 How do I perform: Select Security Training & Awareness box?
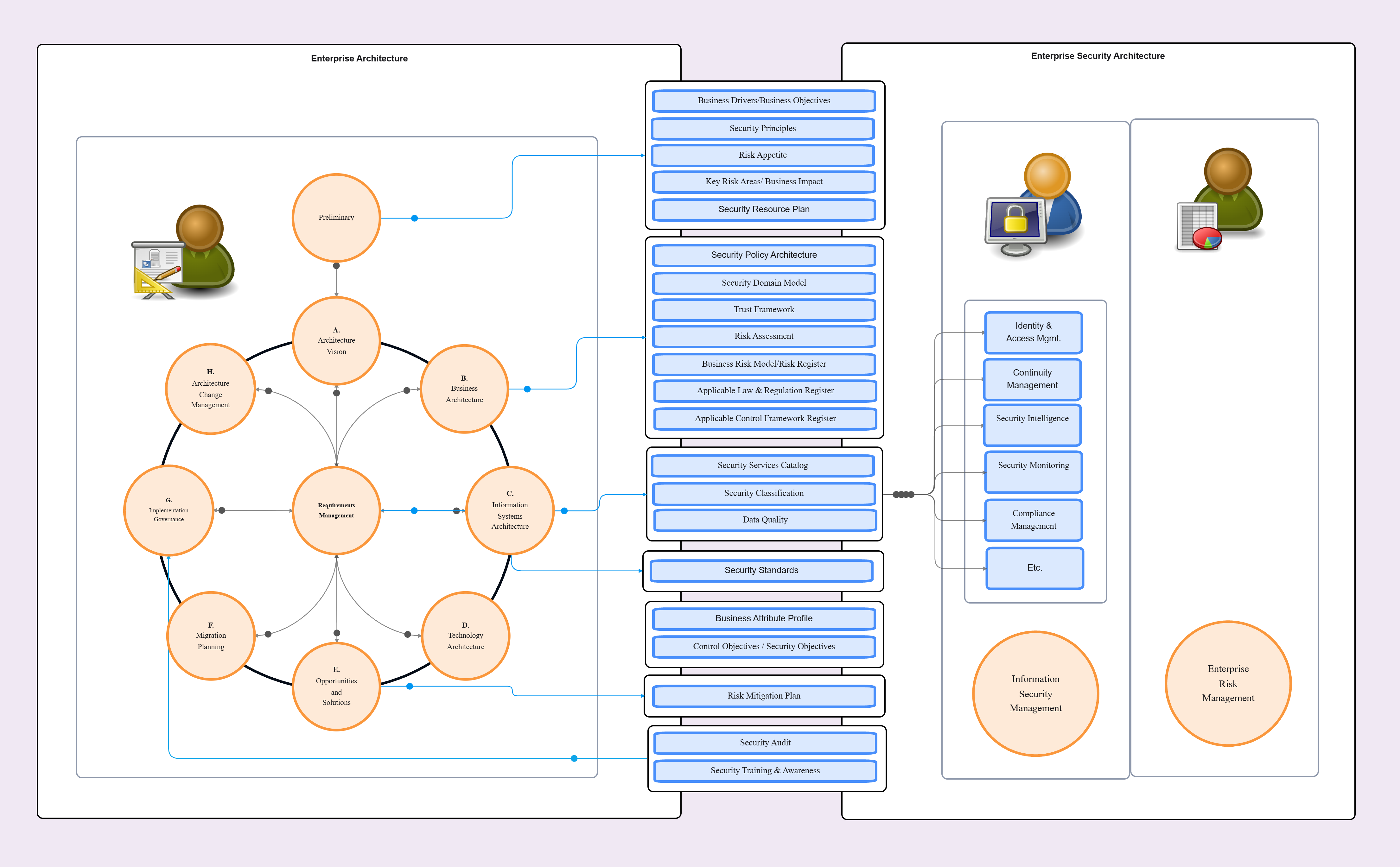765,771
